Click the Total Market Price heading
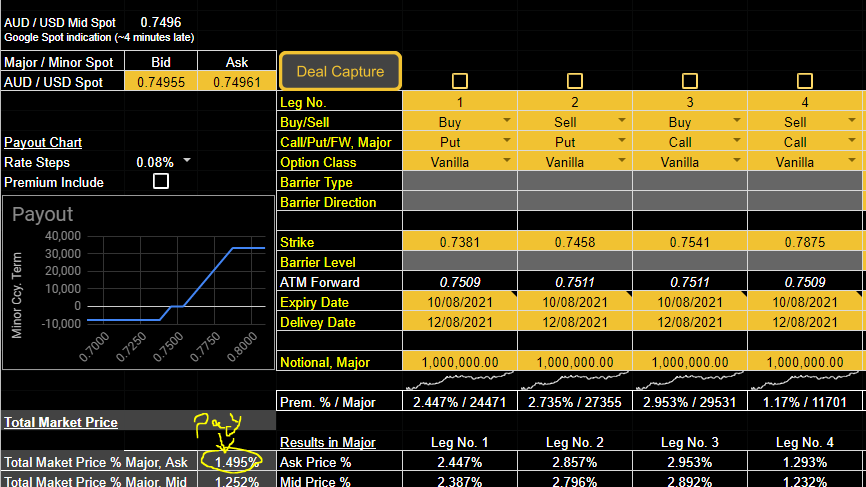 click(60, 422)
